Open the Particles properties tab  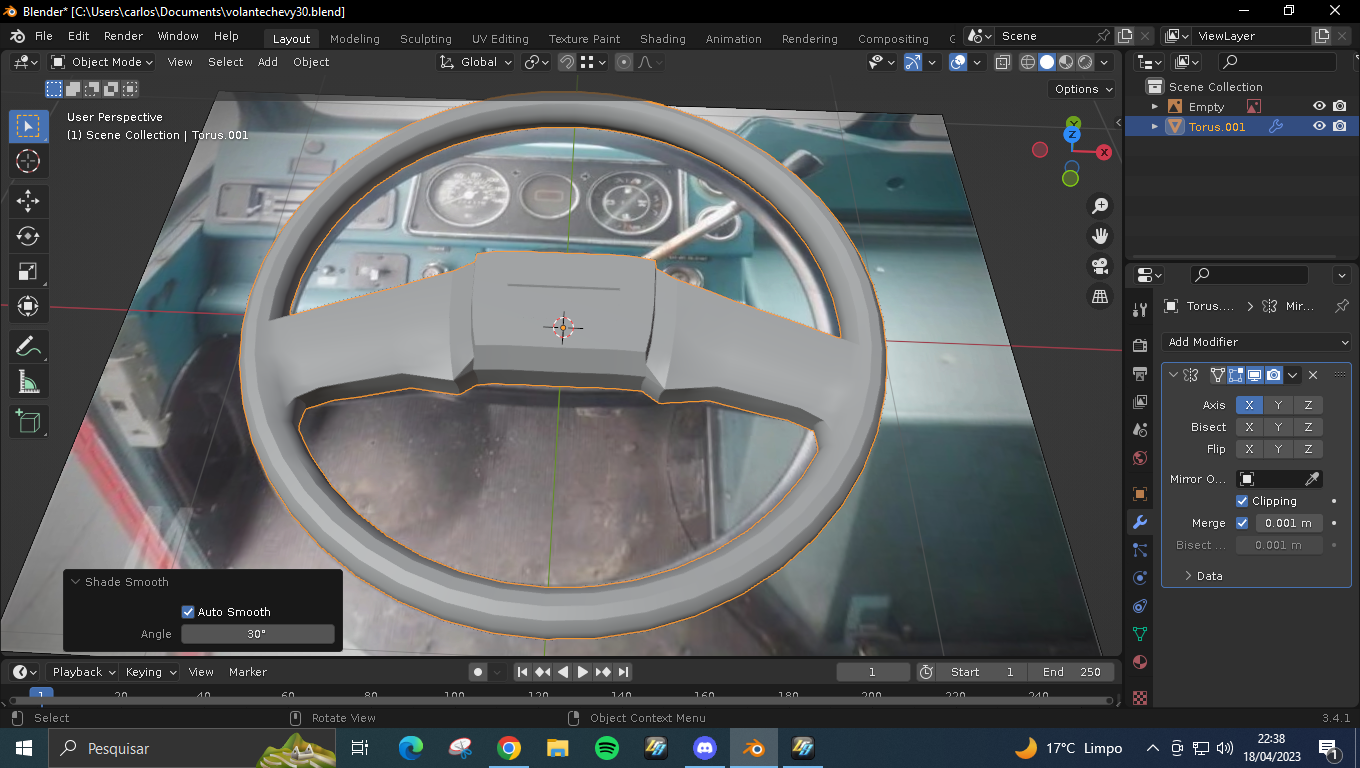(x=1139, y=550)
